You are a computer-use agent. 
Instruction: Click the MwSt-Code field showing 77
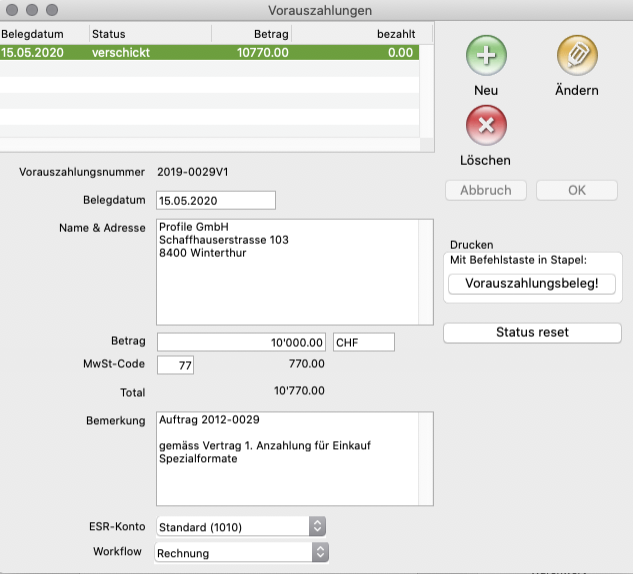pos(175,365)
